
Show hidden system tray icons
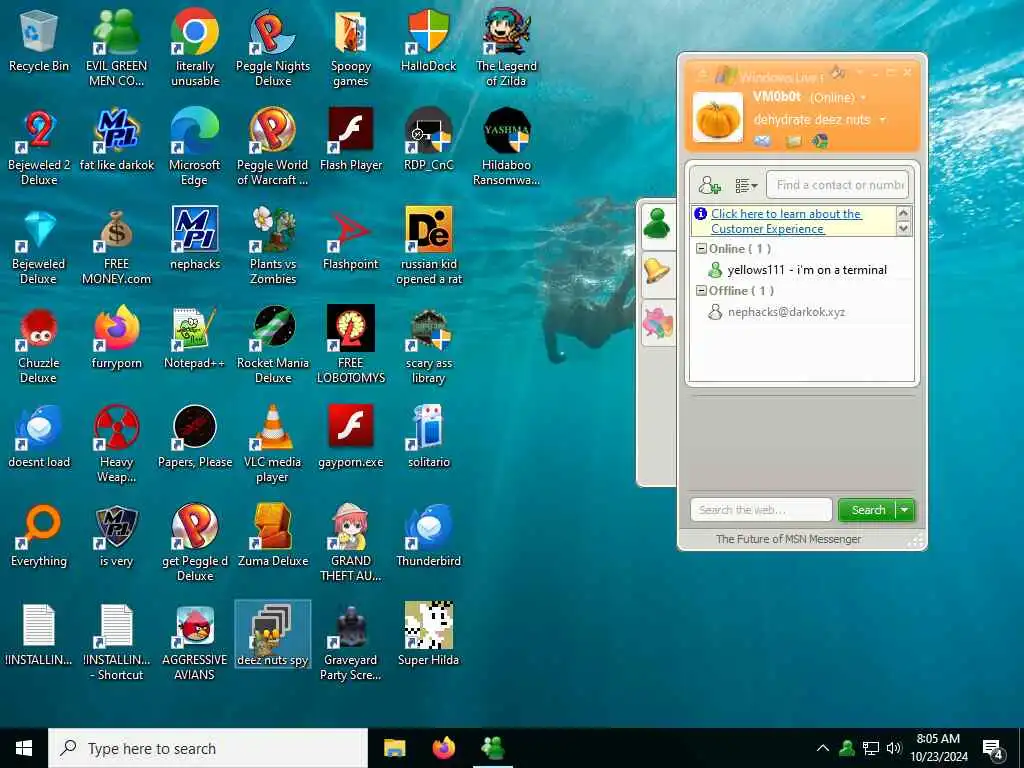coord(823,748)
